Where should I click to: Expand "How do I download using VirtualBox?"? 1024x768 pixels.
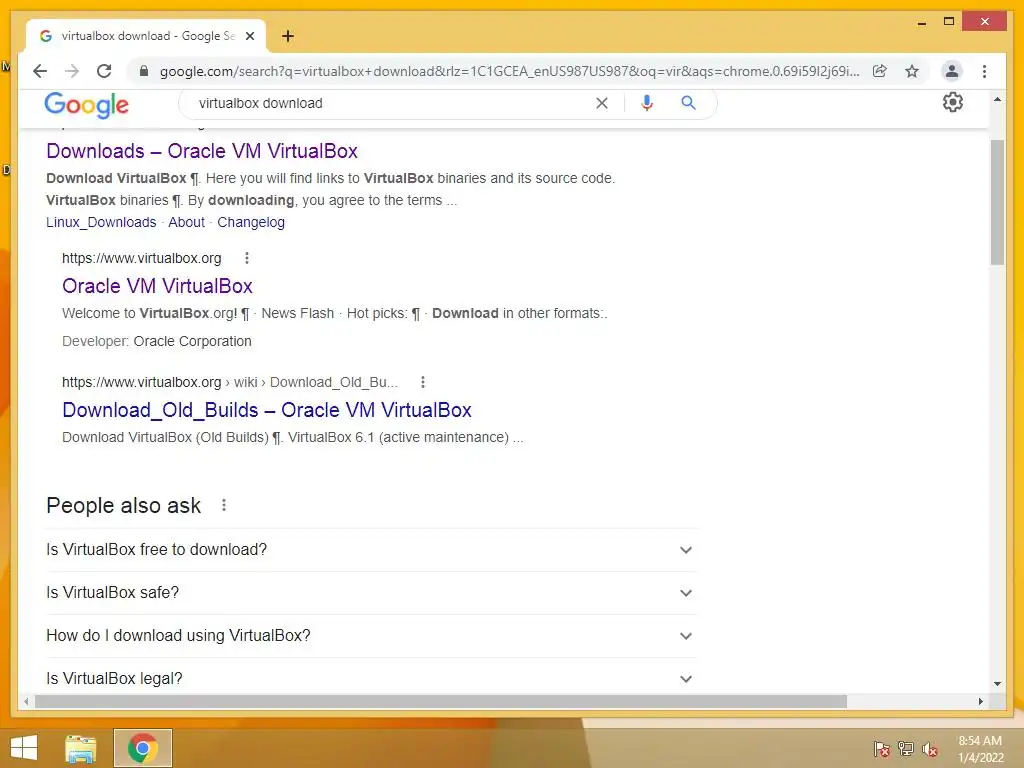pos(370,636)
